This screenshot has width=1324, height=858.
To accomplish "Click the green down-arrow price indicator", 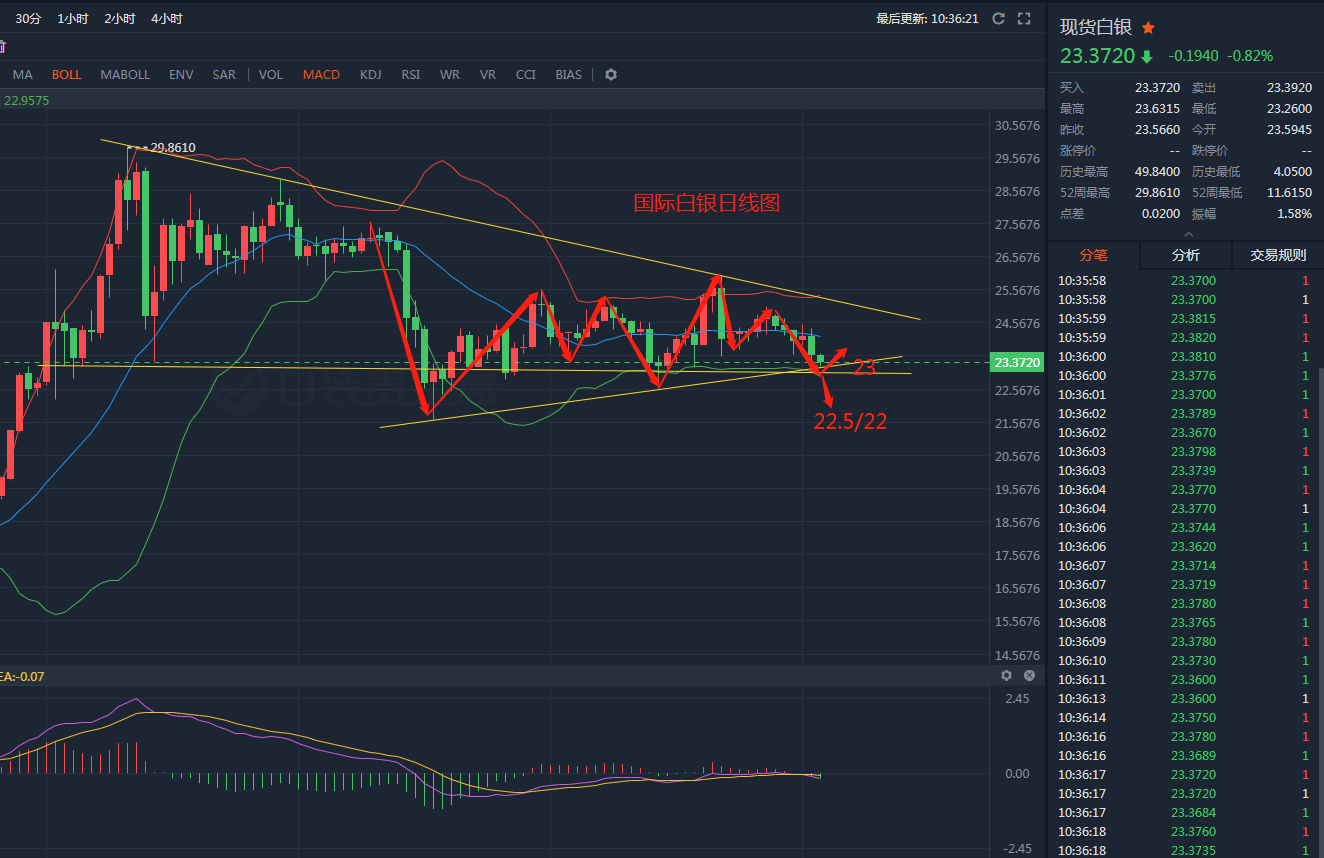I will click(1147, 57).
